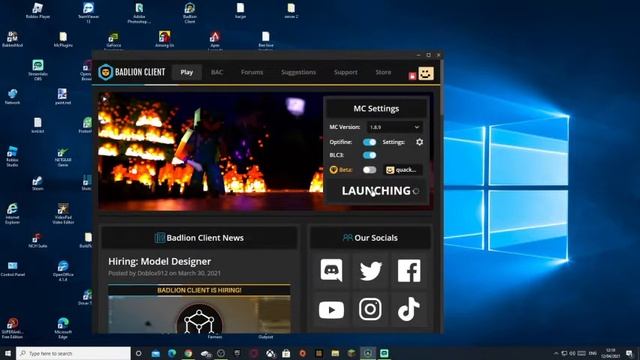Open the TikTok social link
640x360 pixels.
click(409, 309)
